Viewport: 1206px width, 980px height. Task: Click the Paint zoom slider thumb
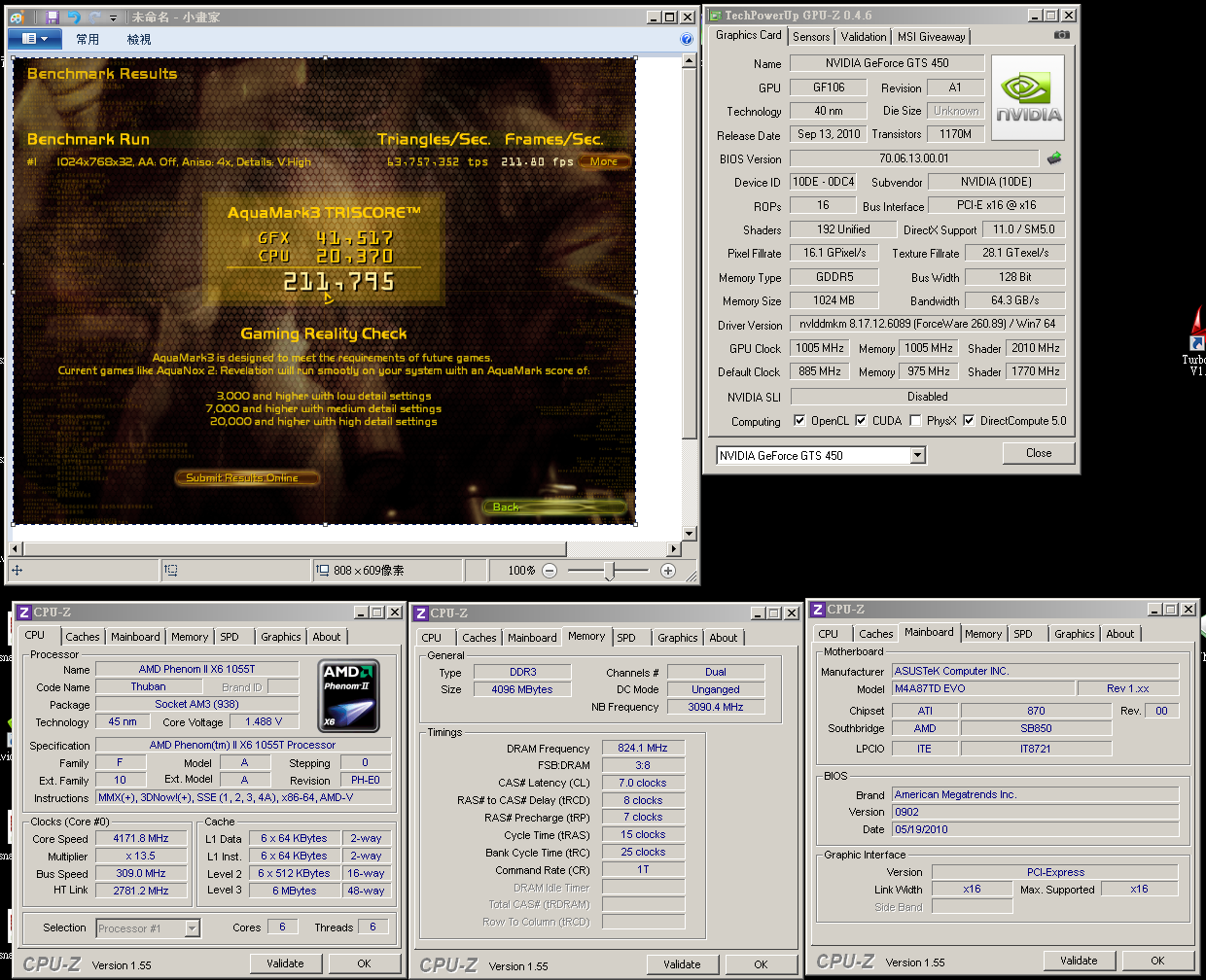point(610,571)
